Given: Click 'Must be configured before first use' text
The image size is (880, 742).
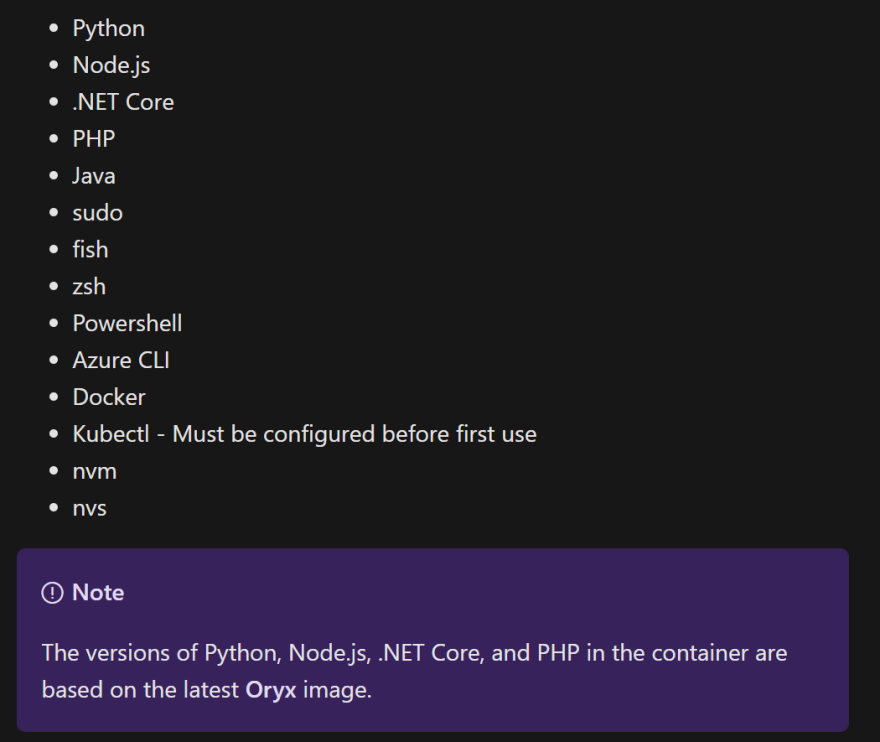Looking at the screenshot, I should point(354,434).
